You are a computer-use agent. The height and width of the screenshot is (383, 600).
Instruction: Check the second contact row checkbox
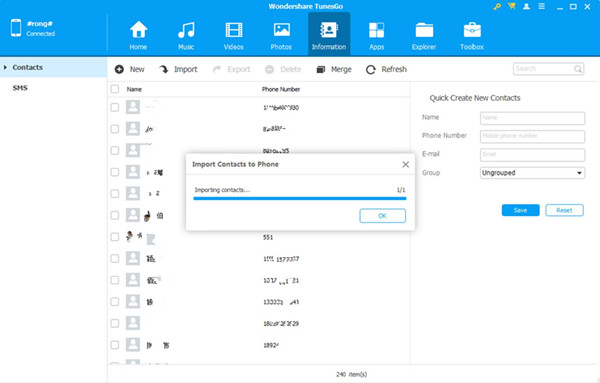coord(115,129)
